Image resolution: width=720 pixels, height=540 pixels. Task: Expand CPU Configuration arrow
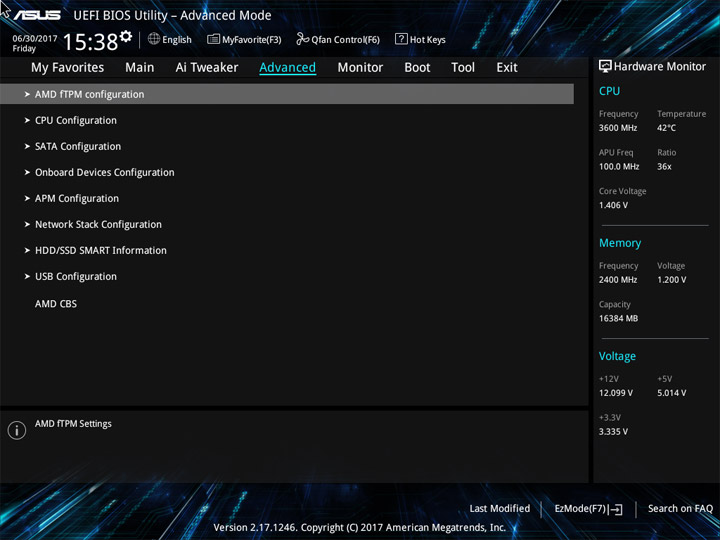click(x=27, y=120)
